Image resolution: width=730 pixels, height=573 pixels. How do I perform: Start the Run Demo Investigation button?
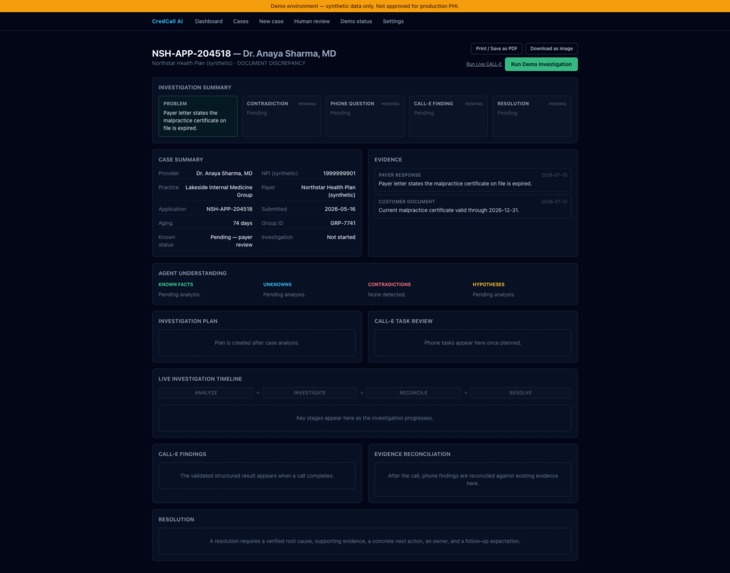[541, 64]
